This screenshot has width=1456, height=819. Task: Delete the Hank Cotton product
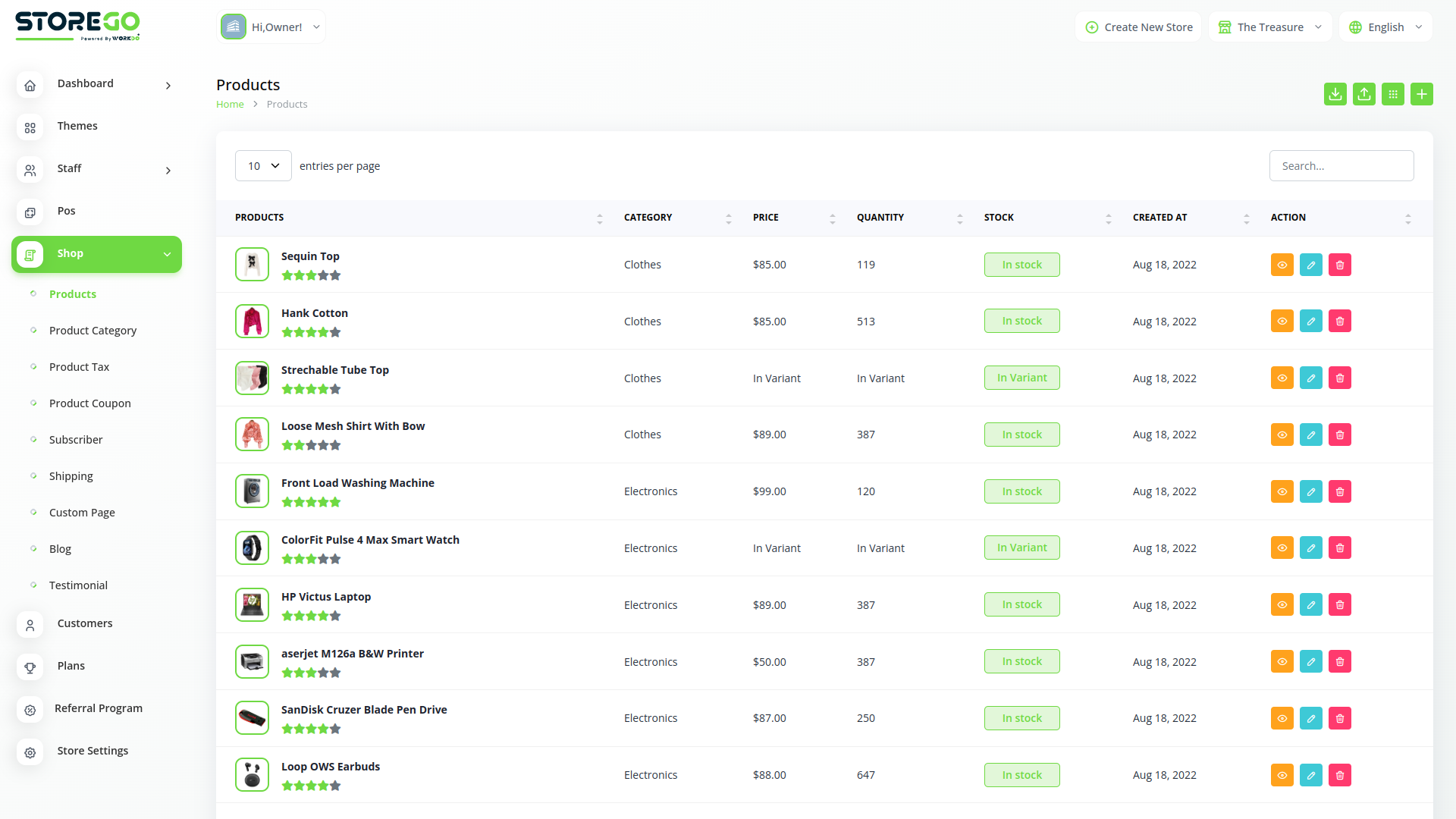[1339, 322]
